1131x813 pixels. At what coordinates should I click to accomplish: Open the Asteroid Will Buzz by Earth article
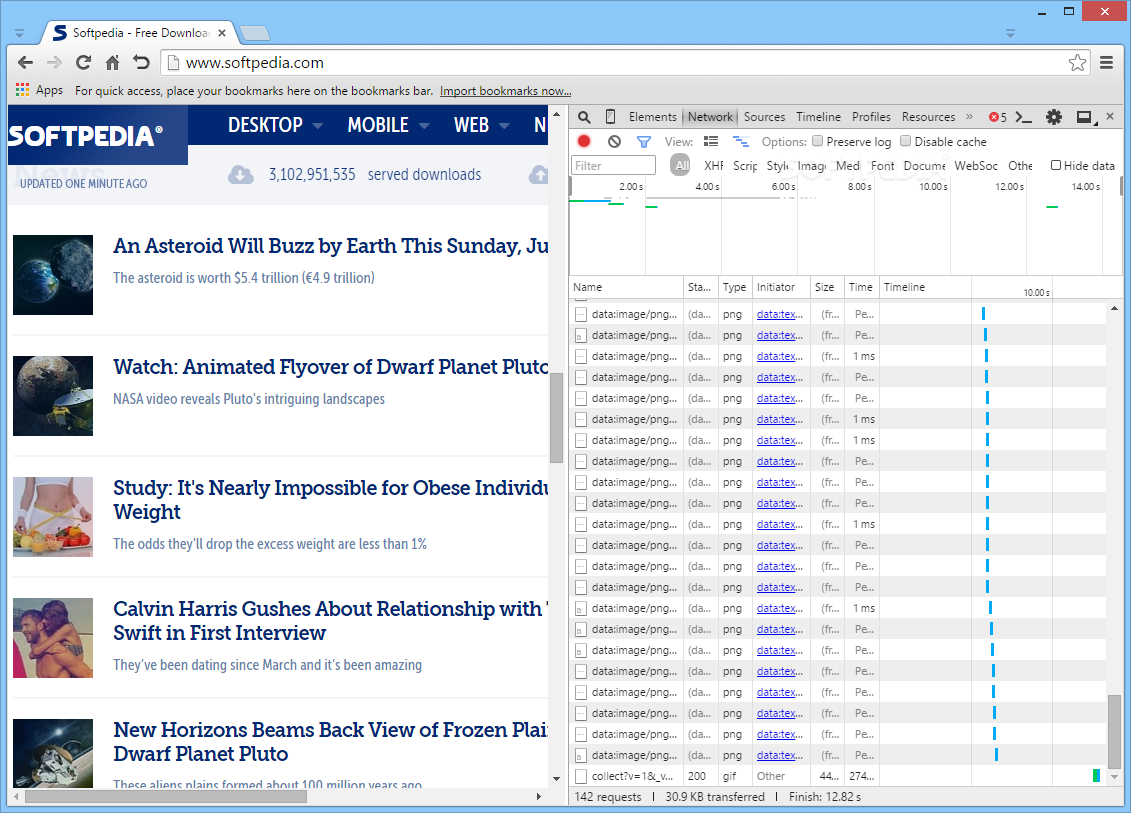[330, 246]
